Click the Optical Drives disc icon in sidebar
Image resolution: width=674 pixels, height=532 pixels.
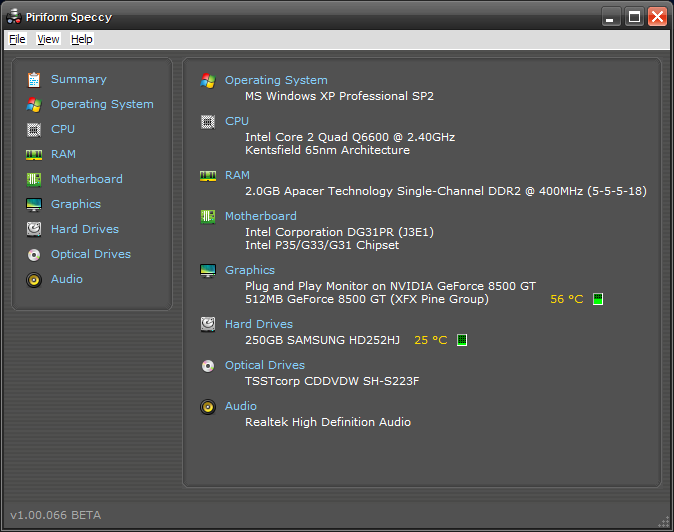tap(34, 254)
